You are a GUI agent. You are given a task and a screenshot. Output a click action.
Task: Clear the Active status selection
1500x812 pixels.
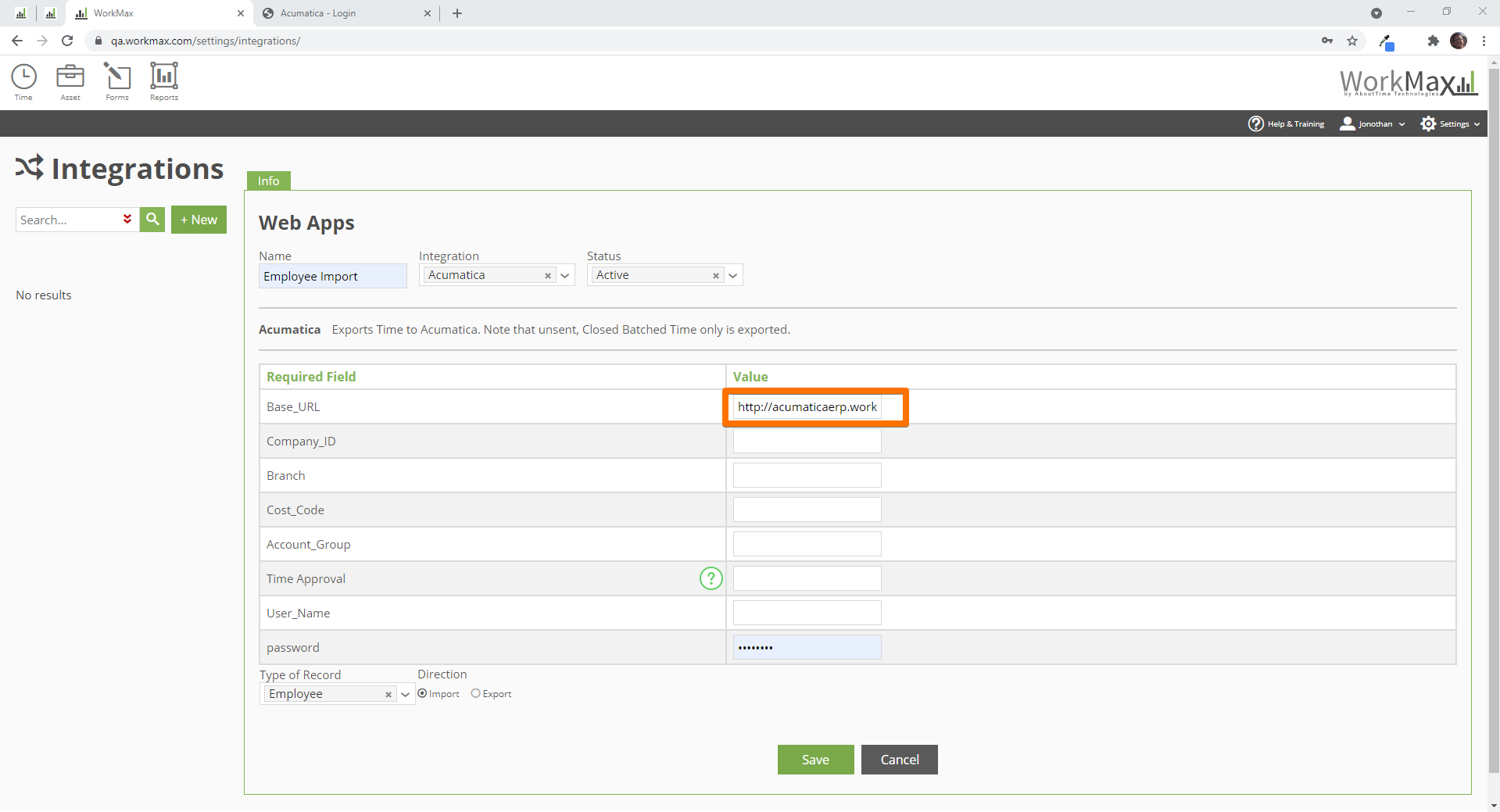pos(716,276)
